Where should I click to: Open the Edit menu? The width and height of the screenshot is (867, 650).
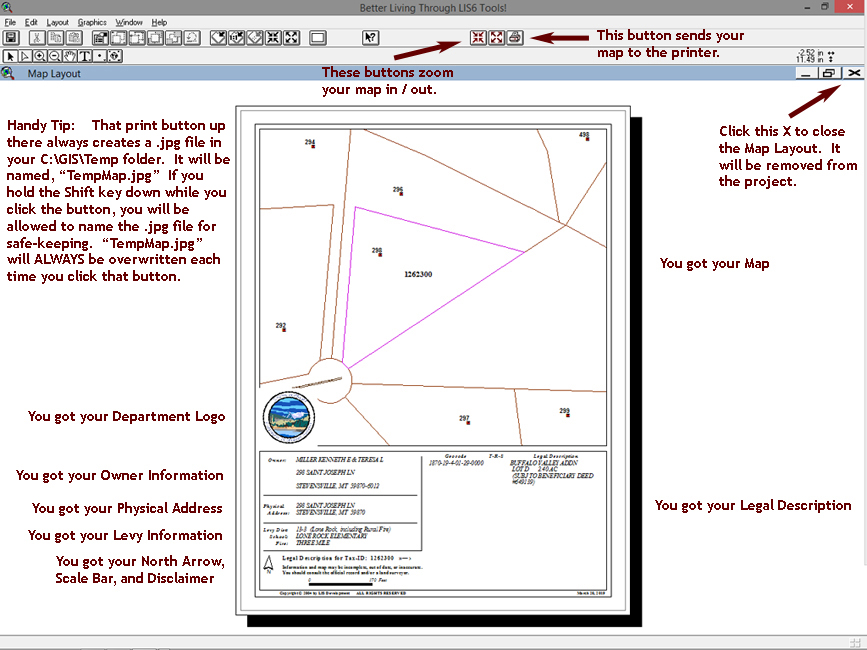31,22
